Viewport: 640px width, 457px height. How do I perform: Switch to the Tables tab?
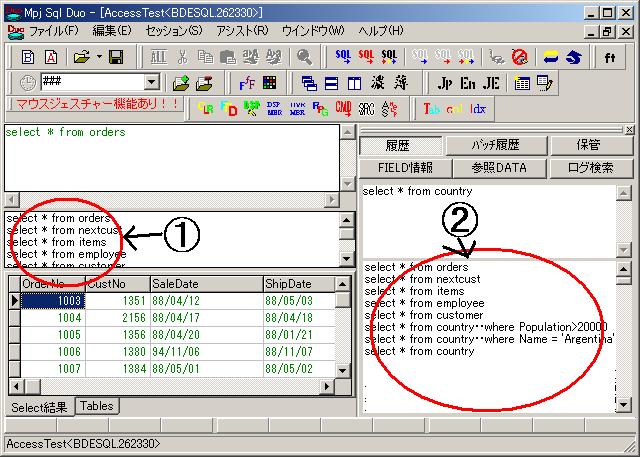click(x=97, y=406)
